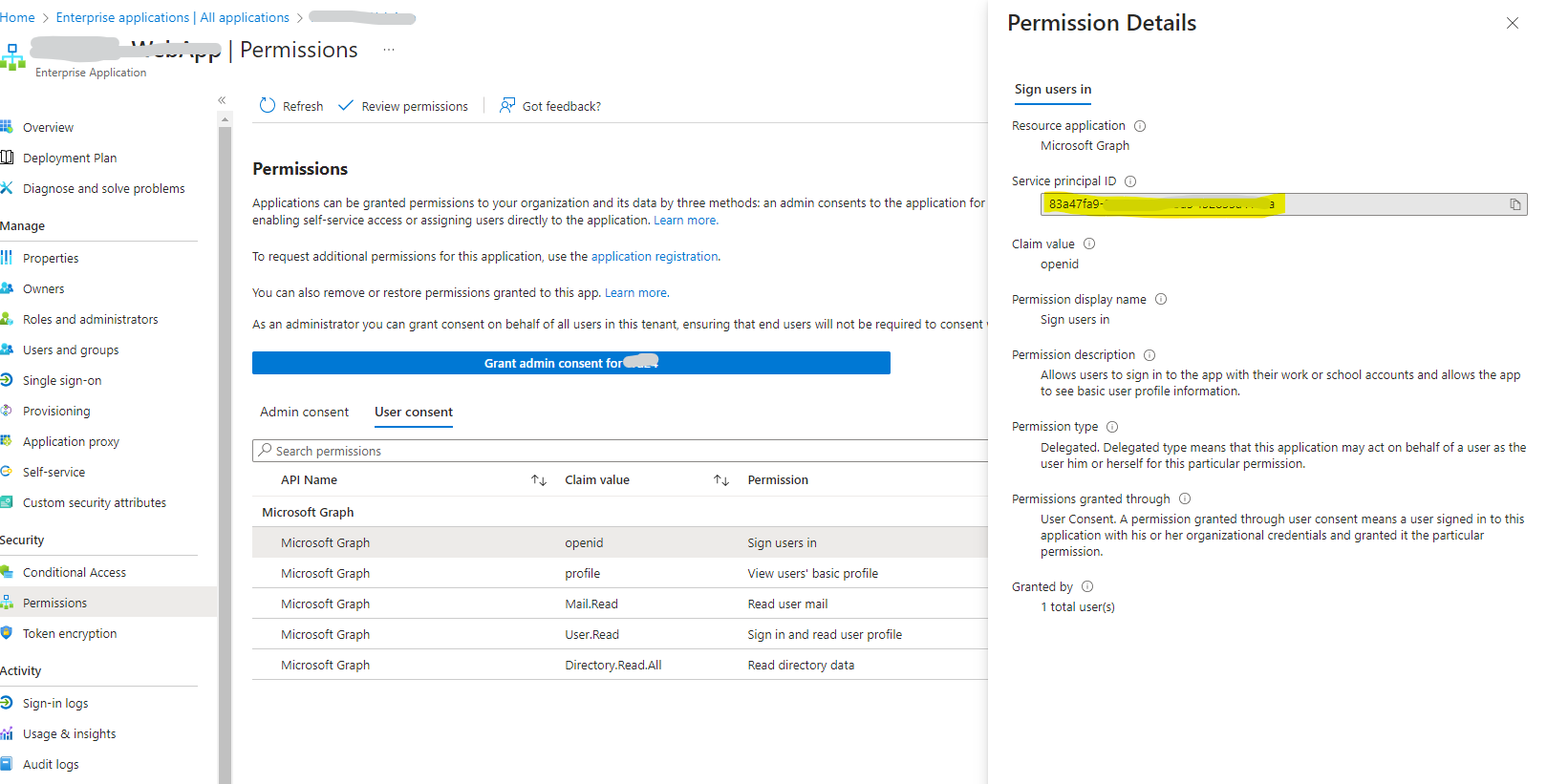Select Permissions in sidebar

pos(108,603)
